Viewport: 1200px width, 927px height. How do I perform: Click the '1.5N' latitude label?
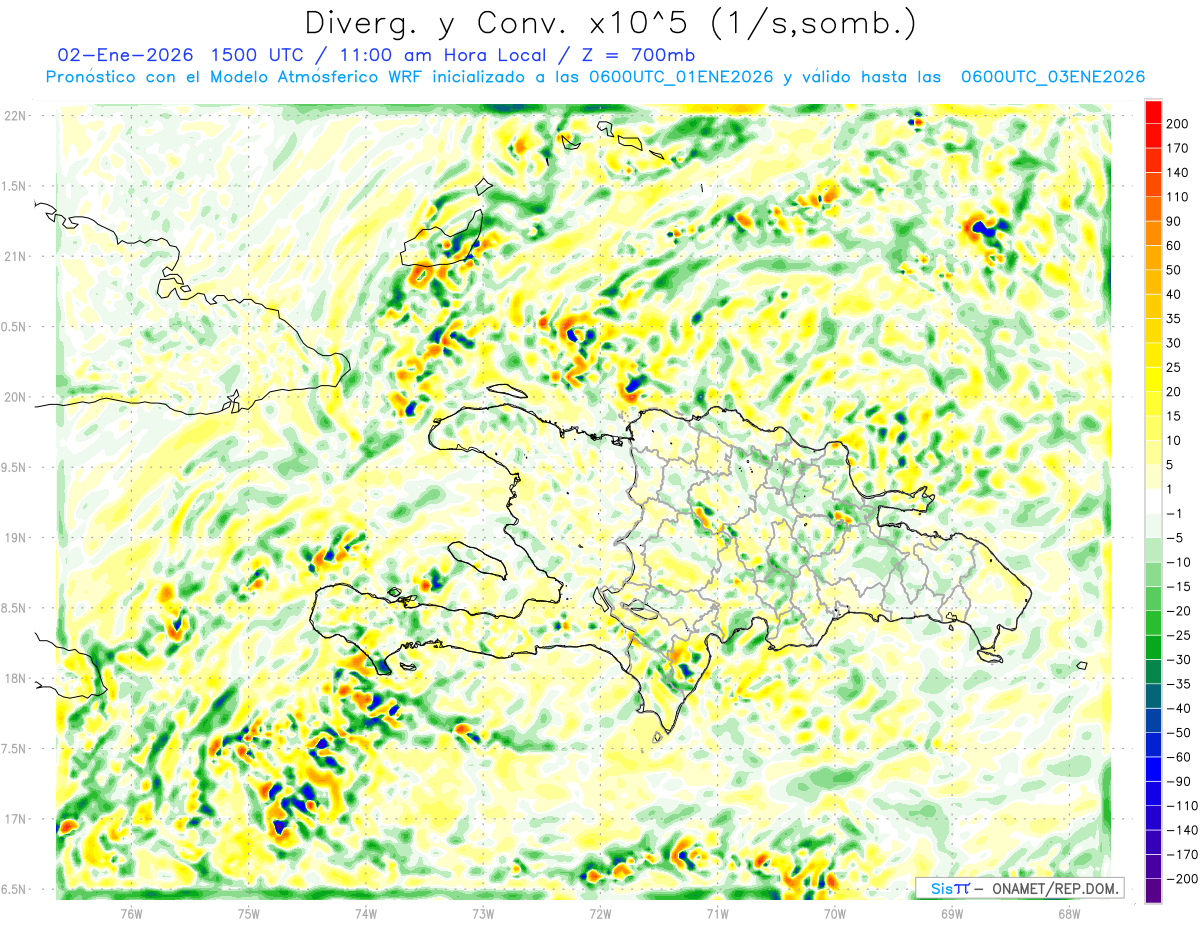15,186
